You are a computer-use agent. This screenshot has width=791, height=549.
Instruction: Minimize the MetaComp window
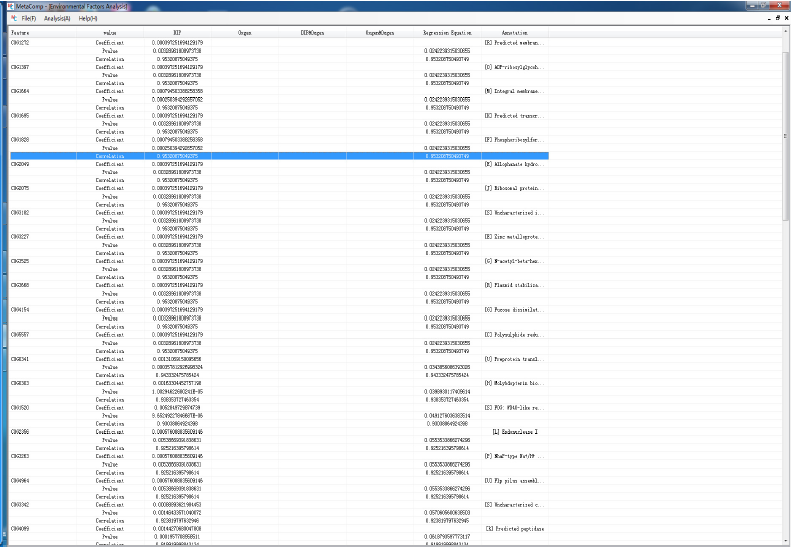point(752,6)
